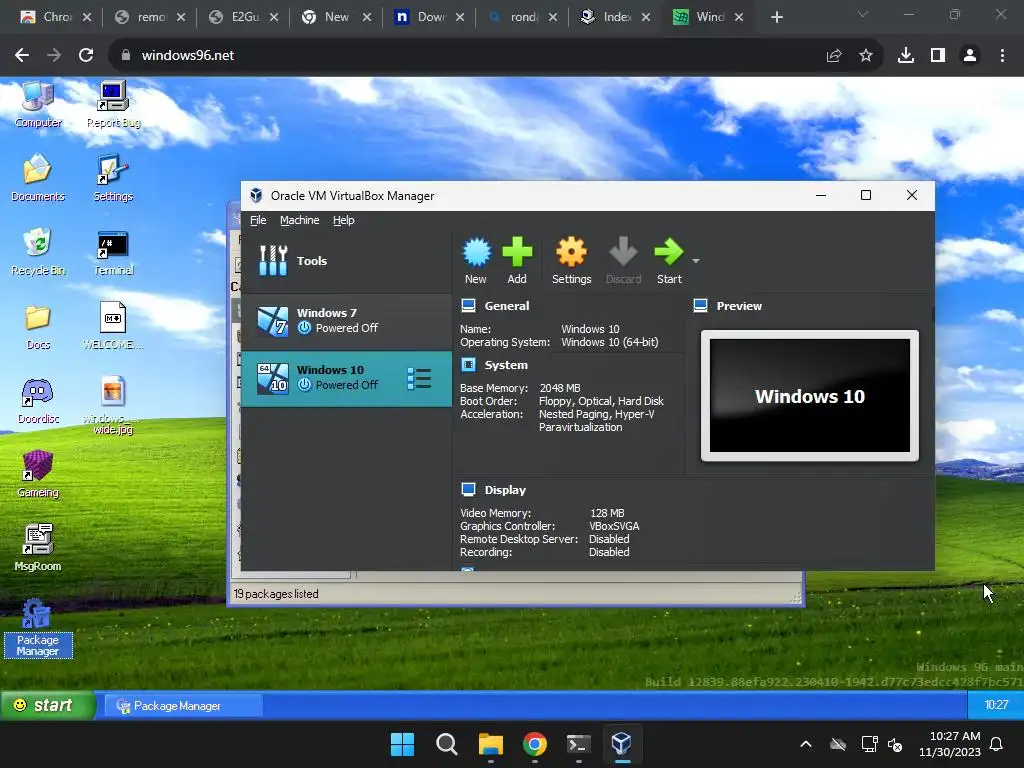Open the Documents desktop folder
This screenshot has width=1024, height=768.
(38, 178)
